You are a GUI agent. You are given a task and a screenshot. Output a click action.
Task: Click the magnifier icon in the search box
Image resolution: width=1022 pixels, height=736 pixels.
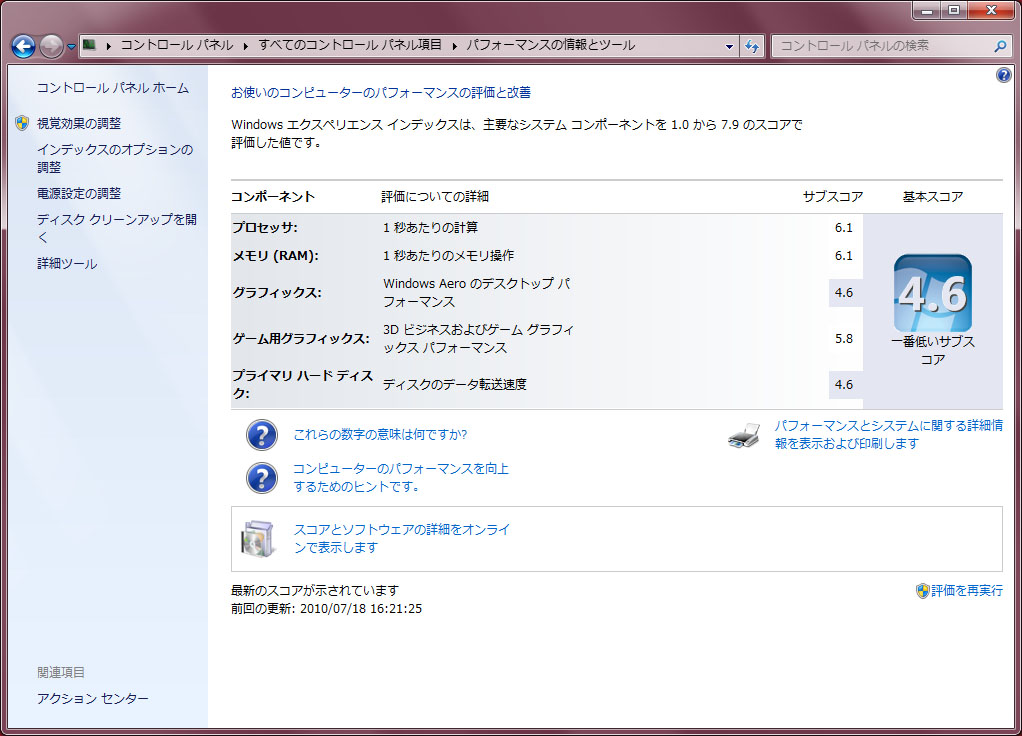tap(1000, 46)
